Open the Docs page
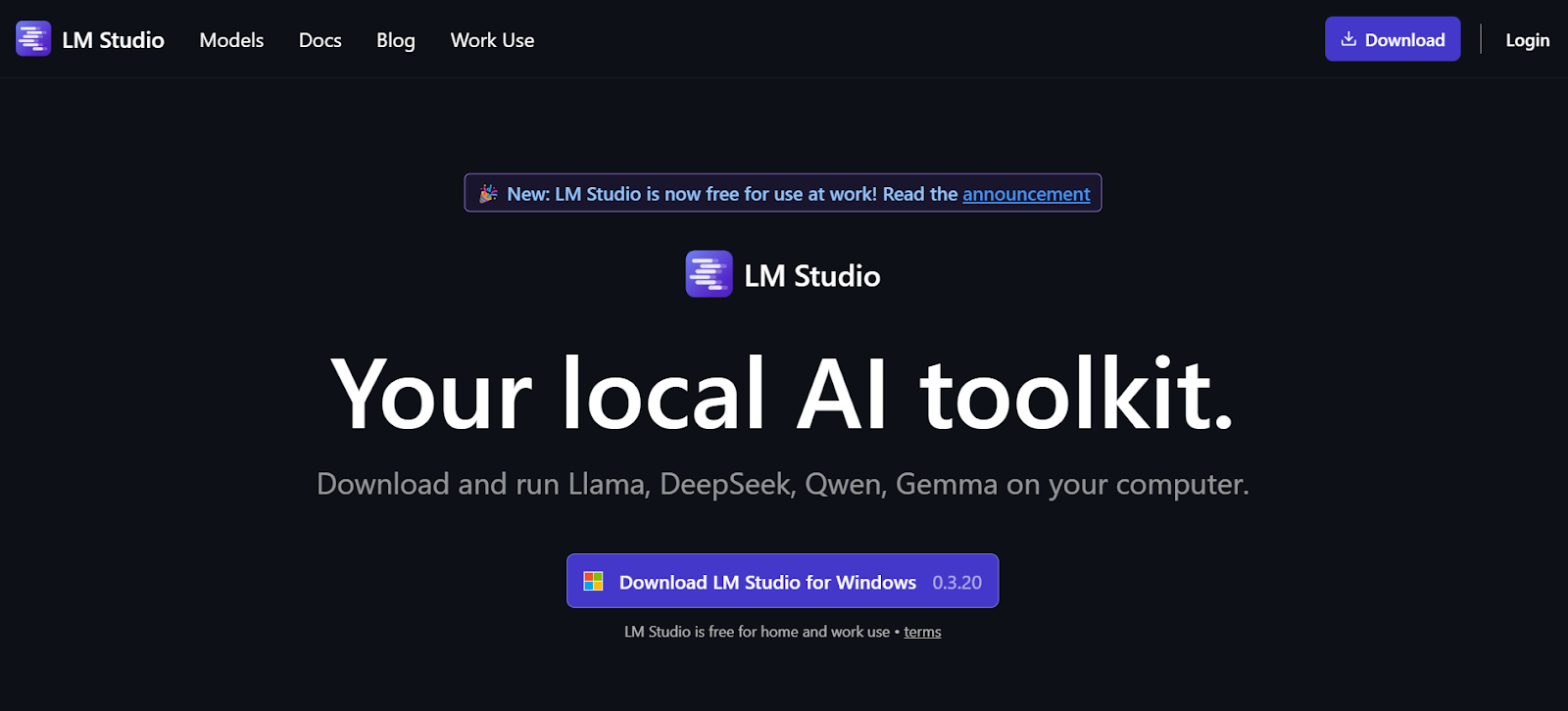The width and height of the screenshot is (1568, 711). [319, 40]
